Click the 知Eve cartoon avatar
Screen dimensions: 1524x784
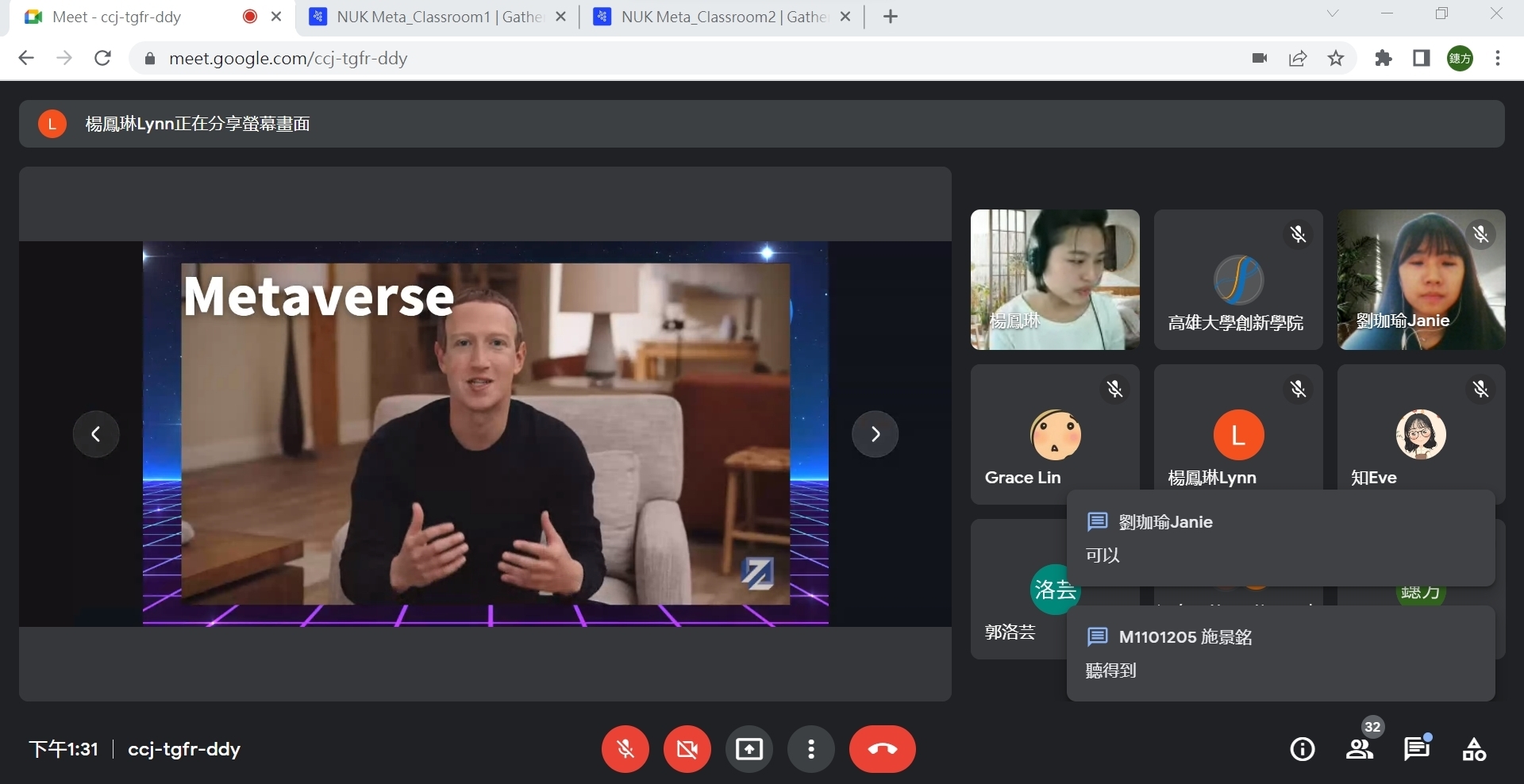[x=1422, y=435]
